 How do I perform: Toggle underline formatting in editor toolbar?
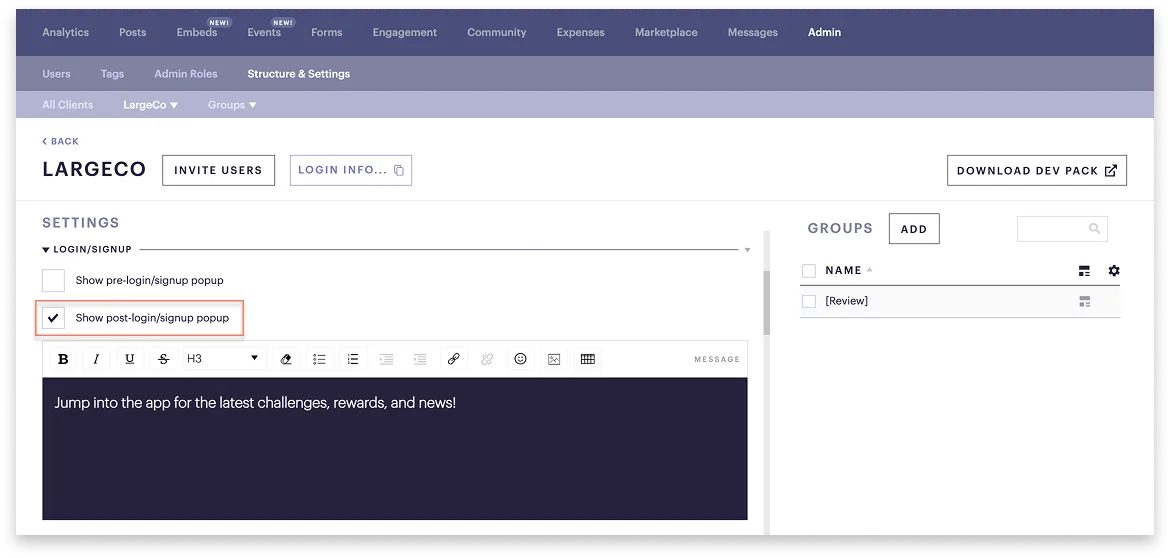(x=130, y=359)
